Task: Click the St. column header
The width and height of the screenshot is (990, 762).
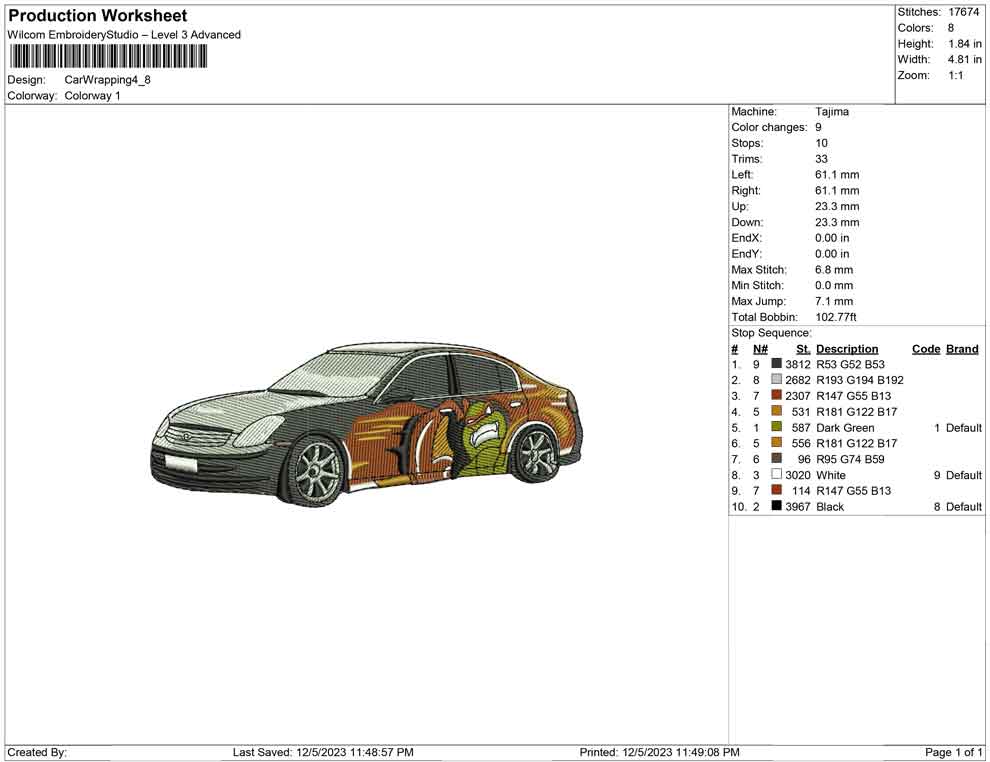Action: [x=803, y=349]
